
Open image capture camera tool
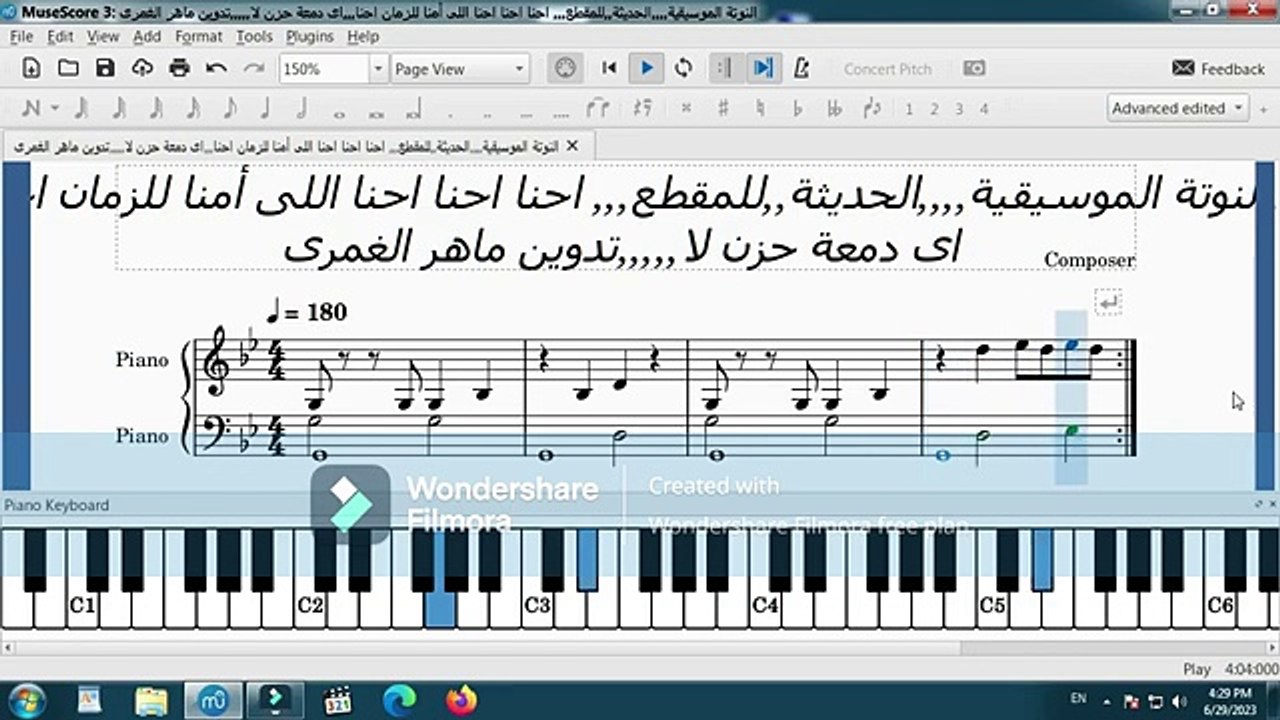pos(973,68)
